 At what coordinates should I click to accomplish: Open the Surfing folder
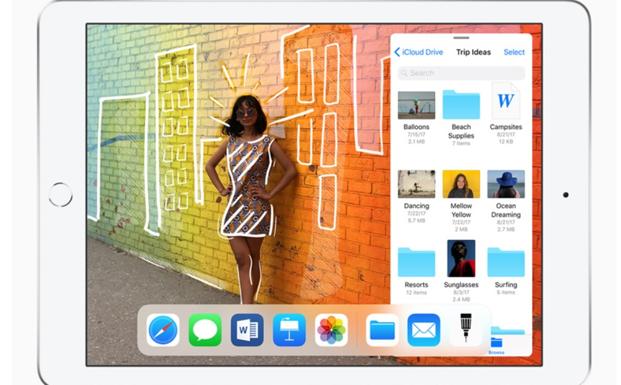506,262
